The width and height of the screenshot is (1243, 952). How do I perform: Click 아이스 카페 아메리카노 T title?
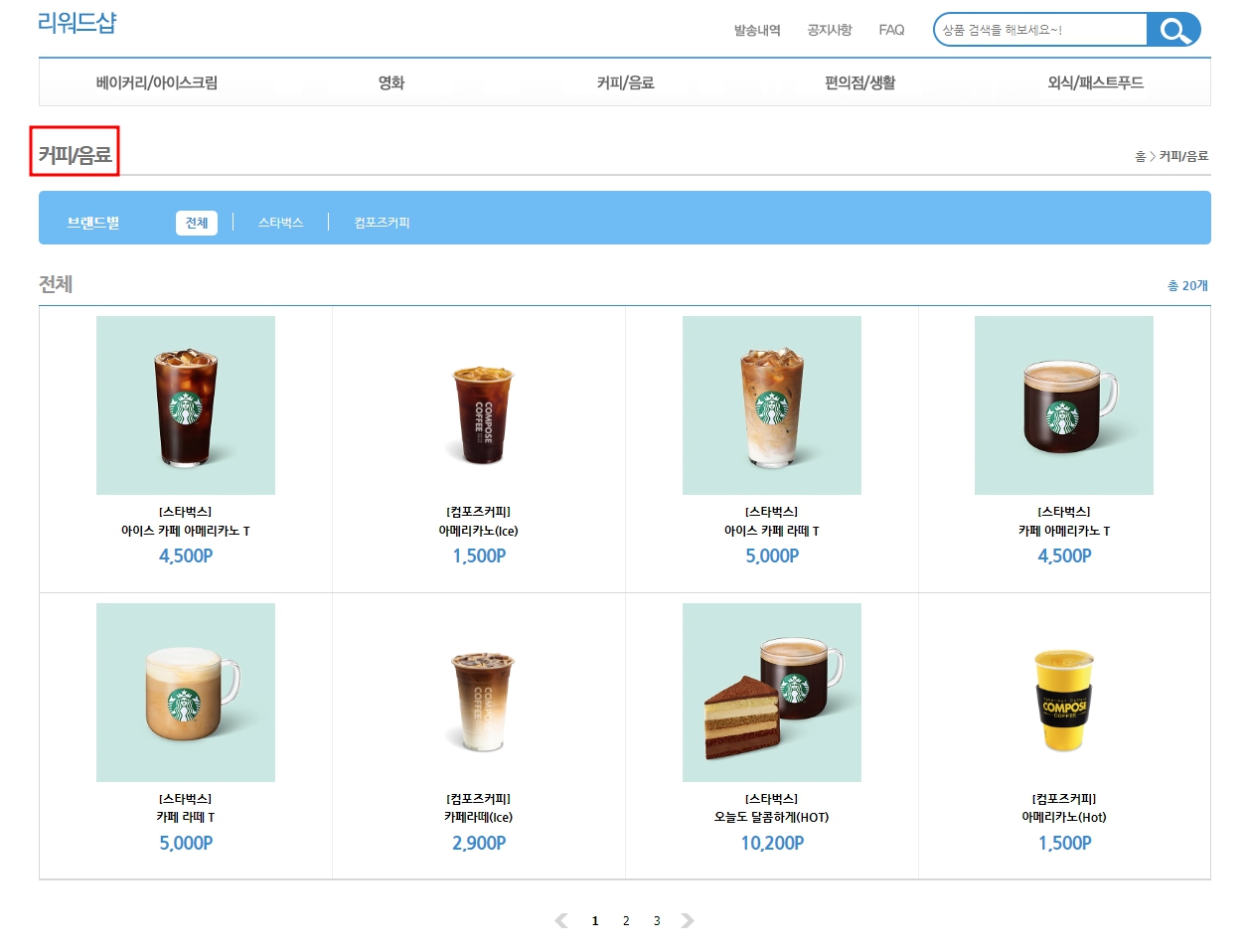point(186,531)
